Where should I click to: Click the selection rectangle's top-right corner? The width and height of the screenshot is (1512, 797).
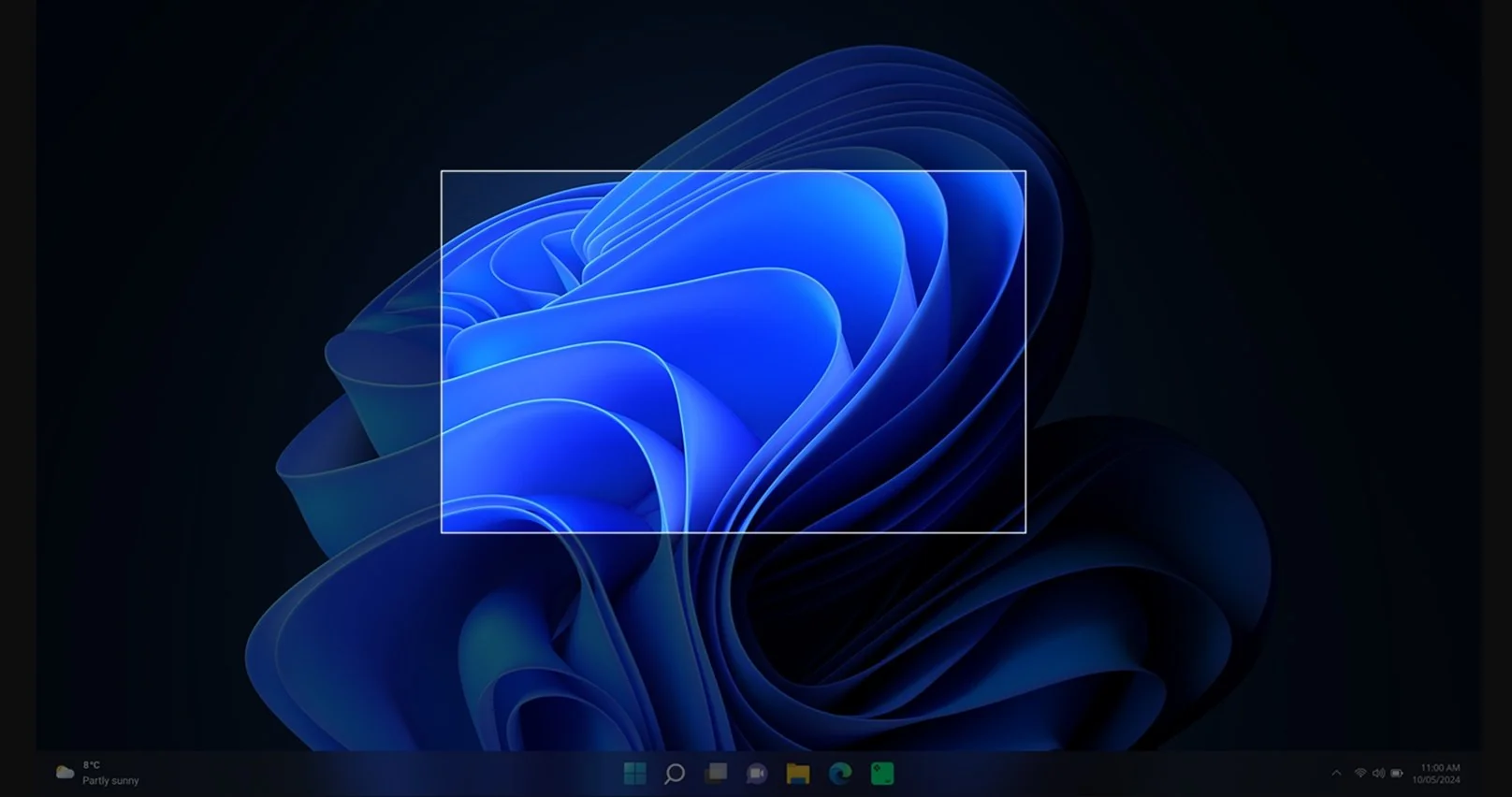(x=1025, y=171)
